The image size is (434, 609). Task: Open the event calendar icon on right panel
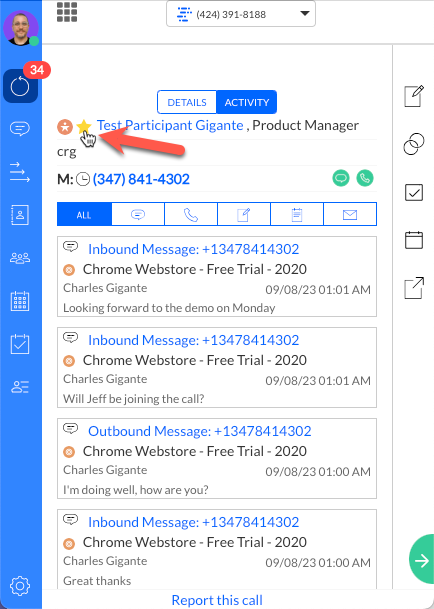(414, 240)
